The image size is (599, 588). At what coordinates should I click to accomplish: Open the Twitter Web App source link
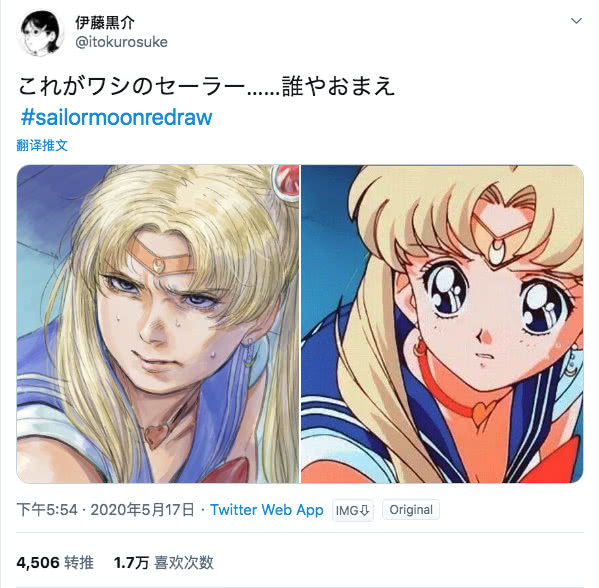tap(267, 510)
